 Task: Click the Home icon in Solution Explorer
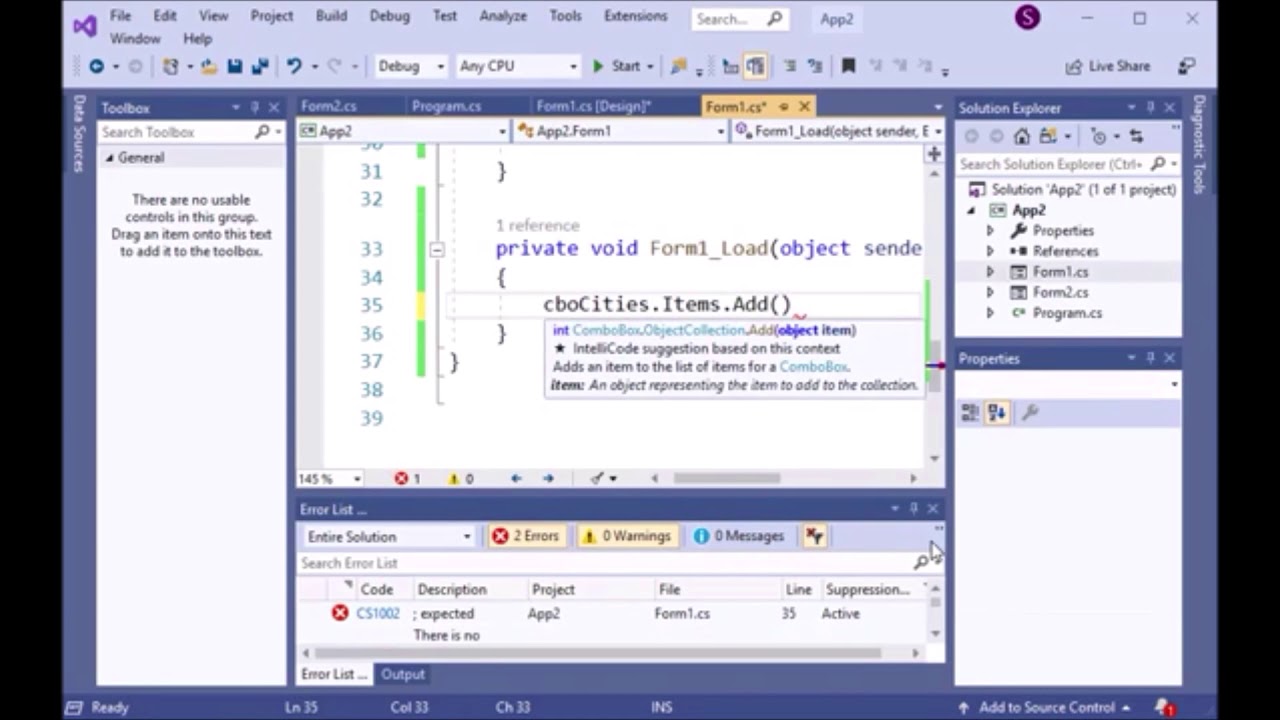click(1021, 136)
